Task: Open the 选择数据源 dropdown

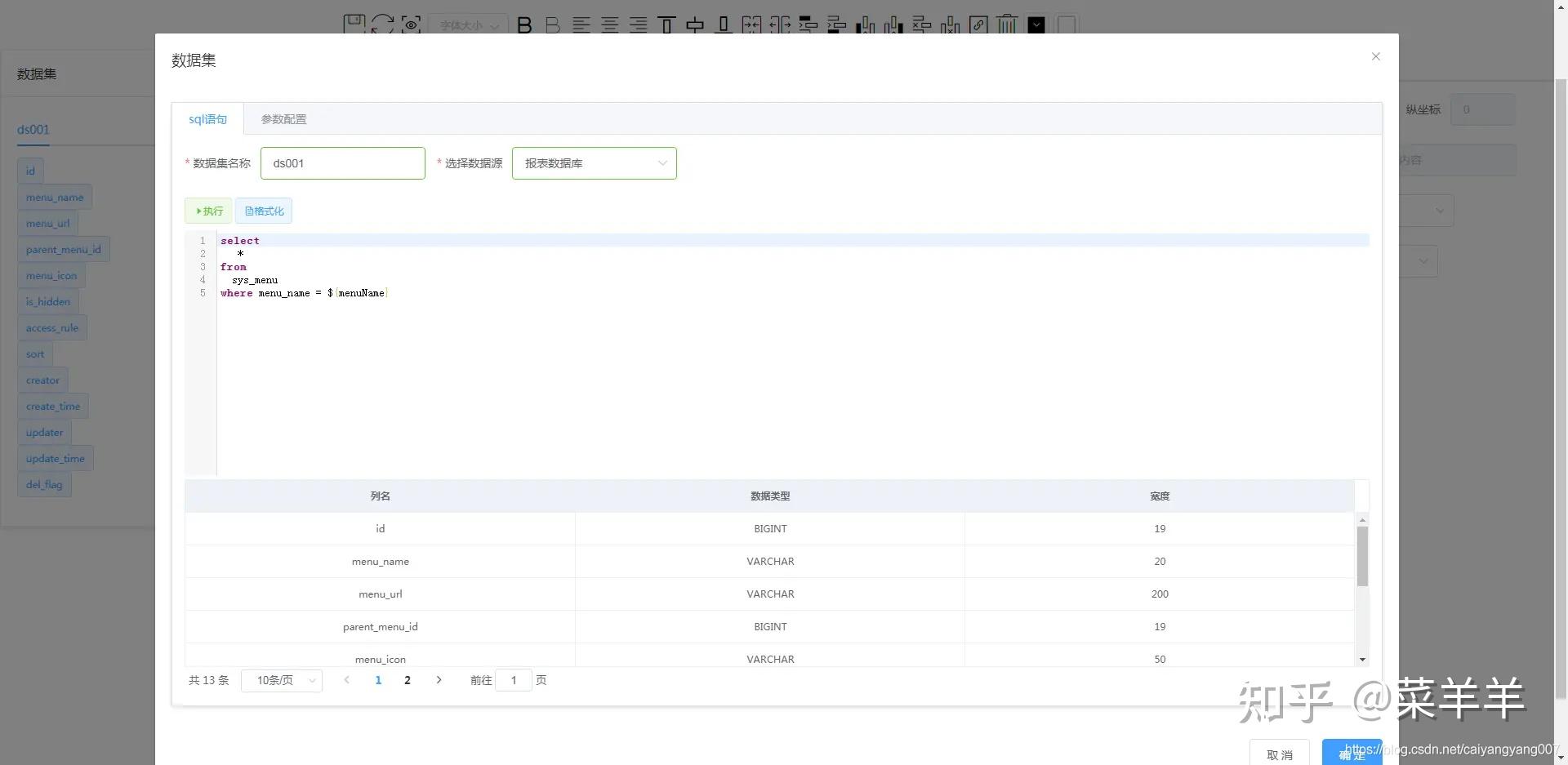Action: click(595, 163)
